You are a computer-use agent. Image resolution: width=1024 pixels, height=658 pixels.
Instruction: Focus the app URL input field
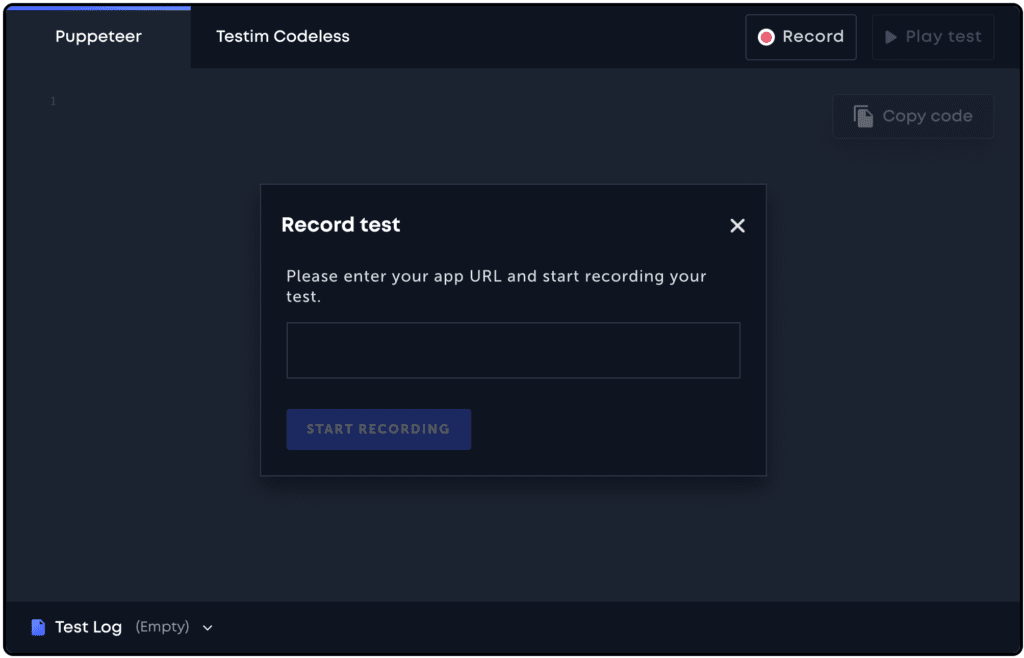coord(513,351)
